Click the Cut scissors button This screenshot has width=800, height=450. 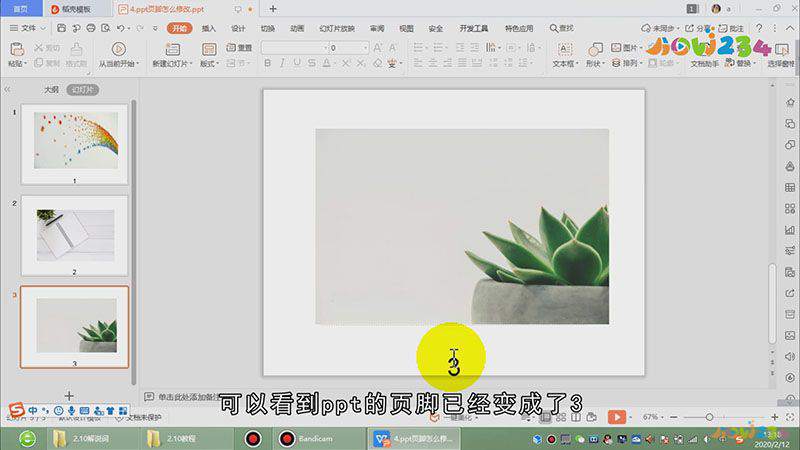[47, 48]
